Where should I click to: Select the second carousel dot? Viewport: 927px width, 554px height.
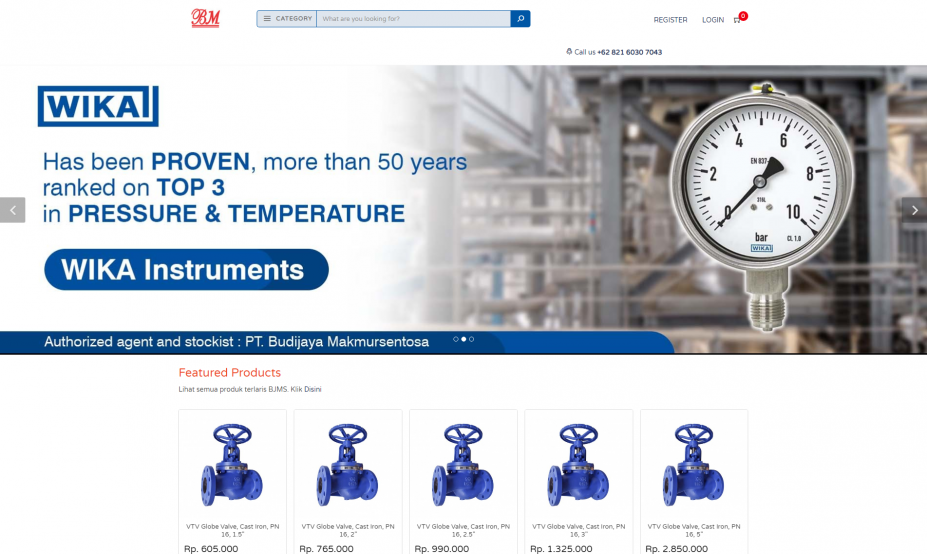pos(464,339)
